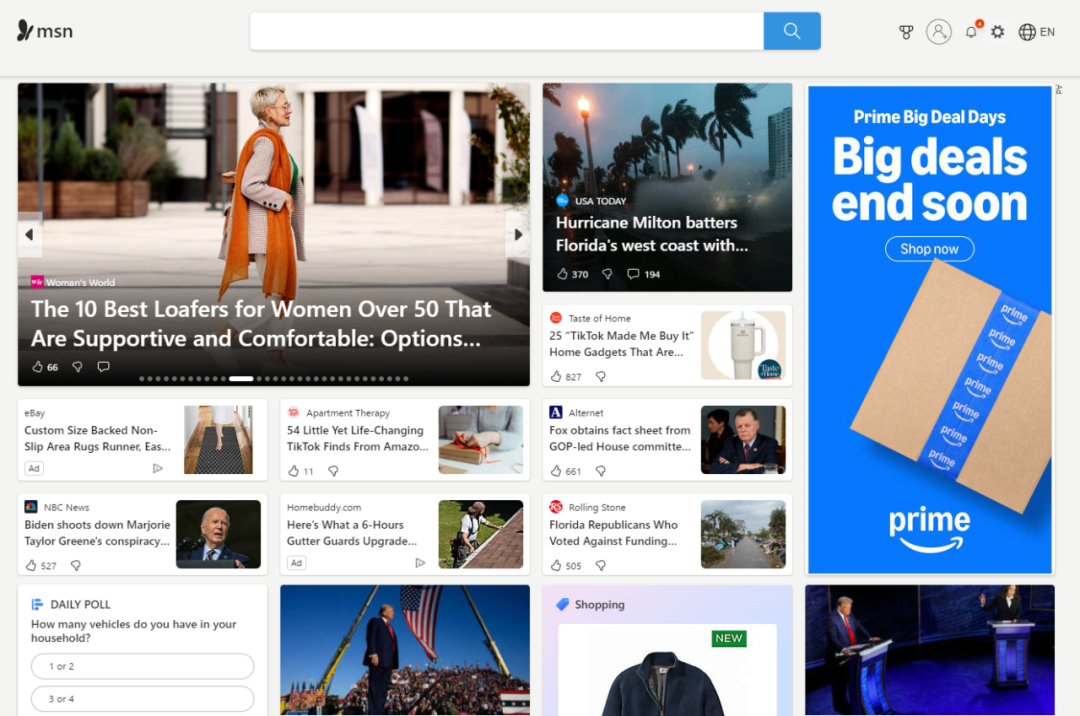
Task: Click the Woman's World source label
Action: 80,282
